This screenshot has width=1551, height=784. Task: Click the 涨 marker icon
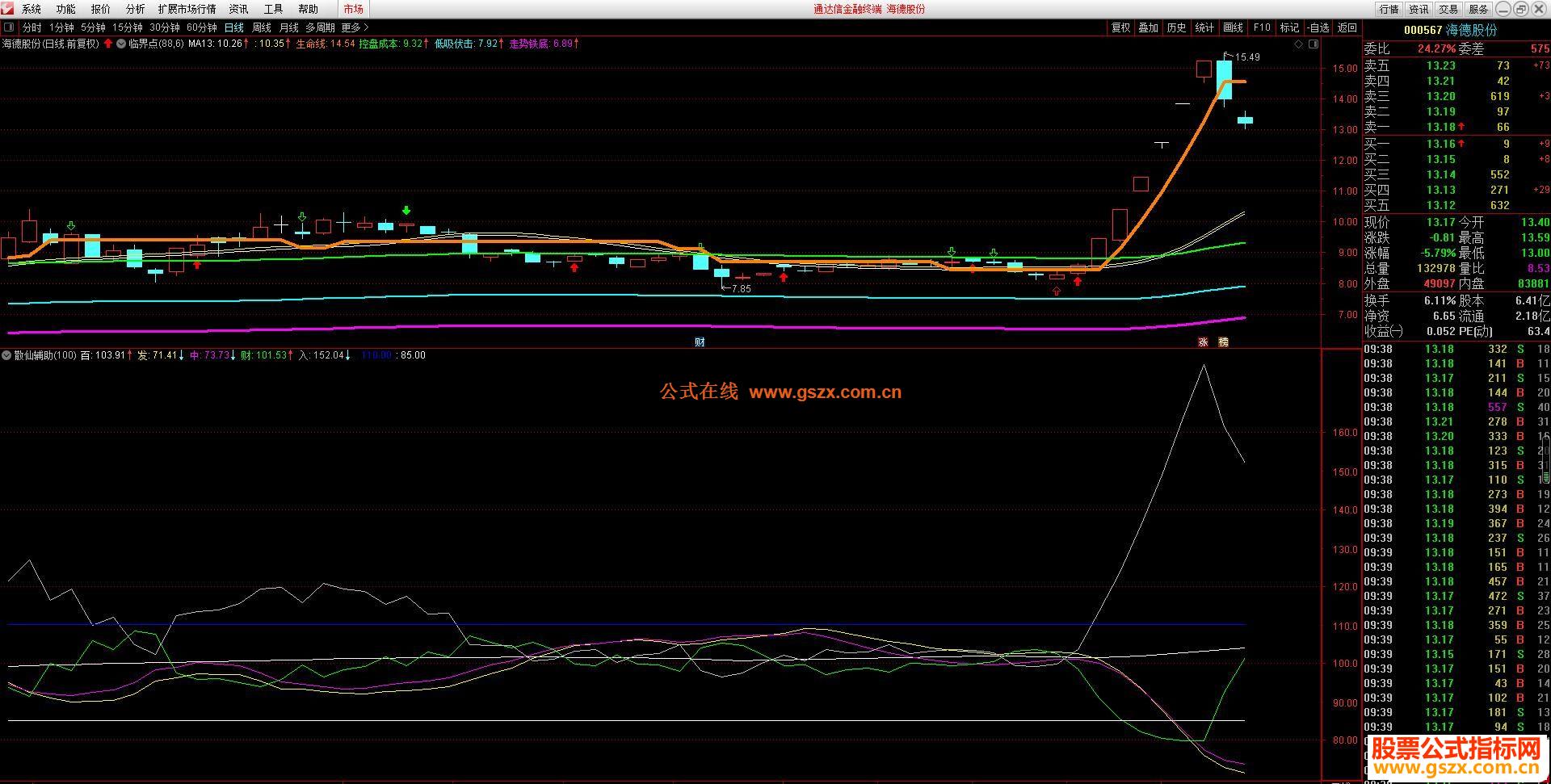point(1203,342)
